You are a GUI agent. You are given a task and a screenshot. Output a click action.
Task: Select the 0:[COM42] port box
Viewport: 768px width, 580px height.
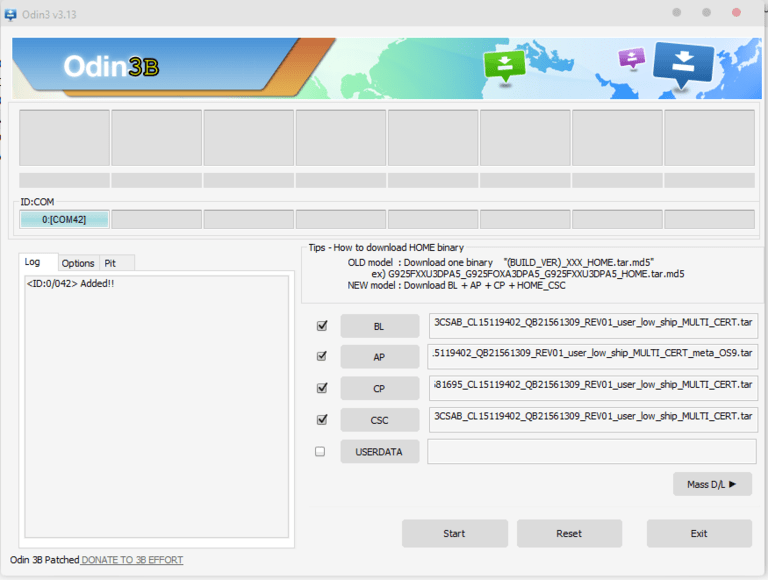tap(64, 219)
